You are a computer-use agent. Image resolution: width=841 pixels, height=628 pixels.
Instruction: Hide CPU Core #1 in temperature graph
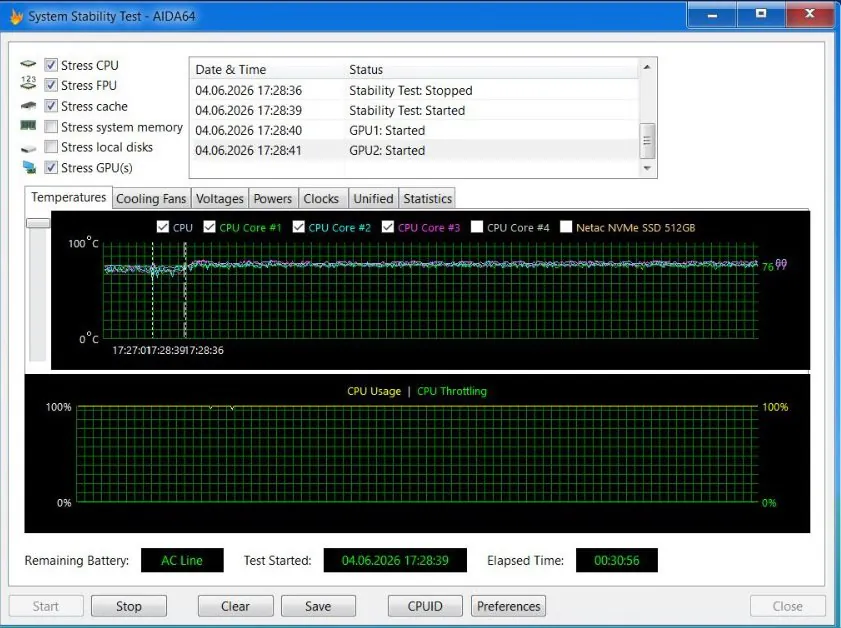[209, 227]
